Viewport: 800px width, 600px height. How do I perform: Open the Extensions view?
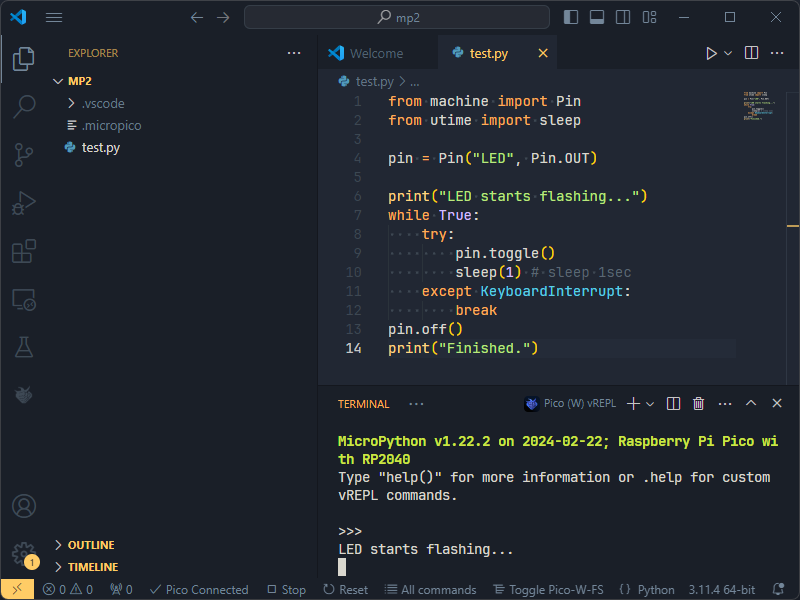click(x=23, y=251)
